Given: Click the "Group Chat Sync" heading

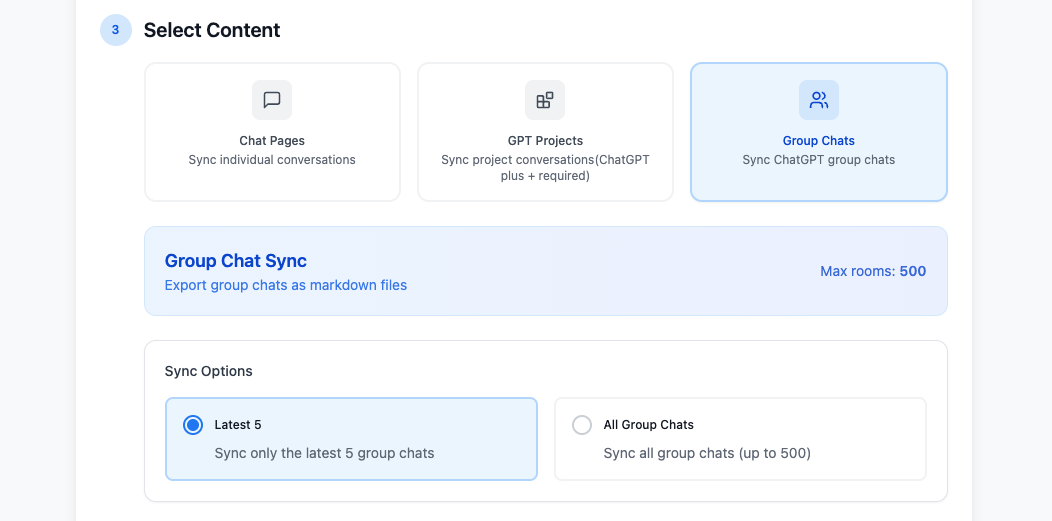Looking at the screenshot, I should coord(235,261).
